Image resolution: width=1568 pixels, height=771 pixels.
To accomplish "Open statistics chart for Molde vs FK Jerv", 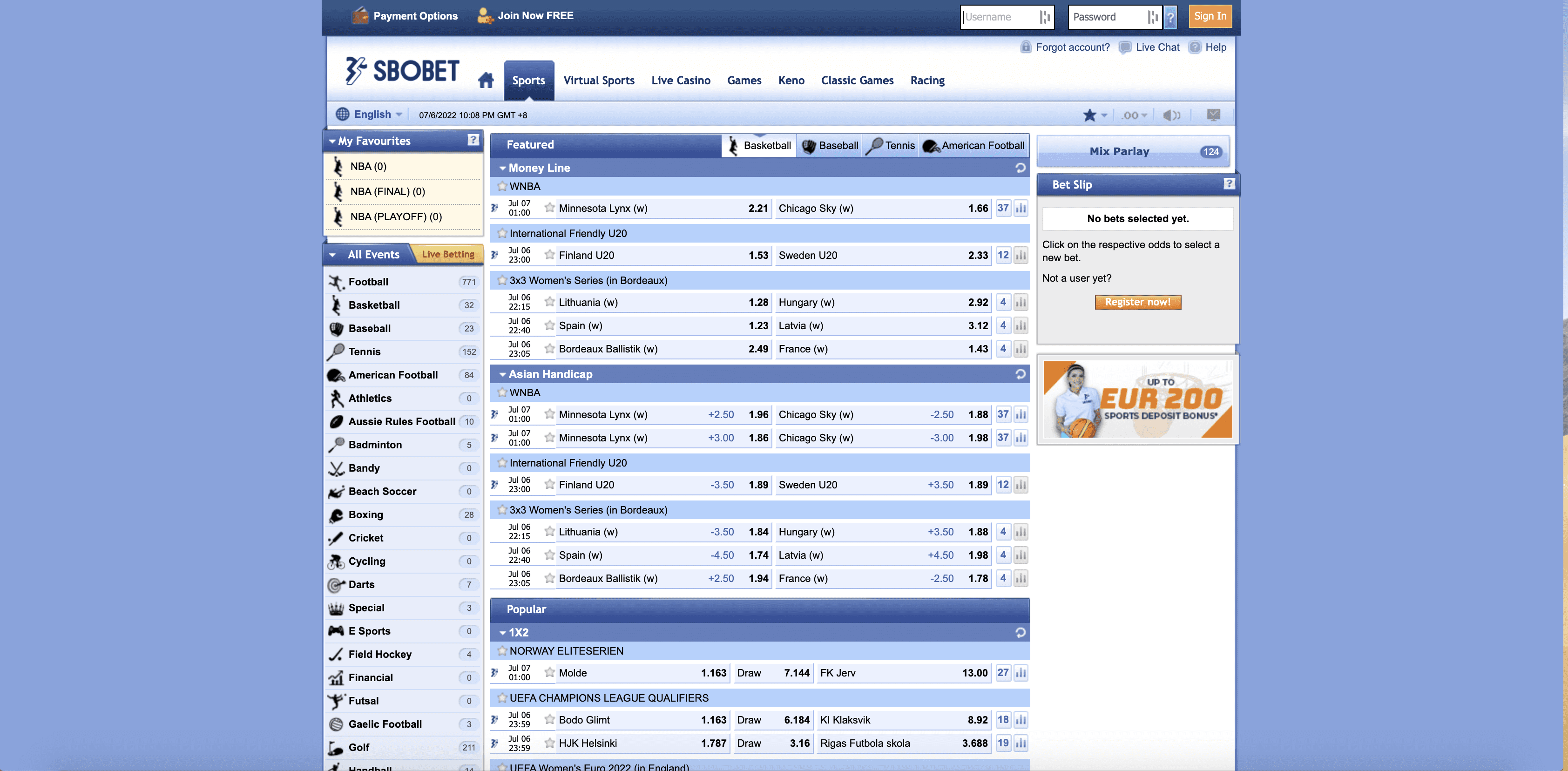I will 1021,673.
